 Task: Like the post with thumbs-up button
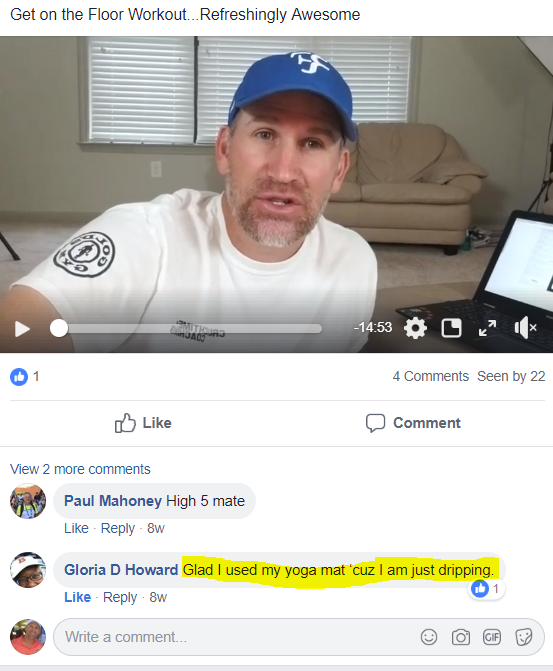(143, 423)
